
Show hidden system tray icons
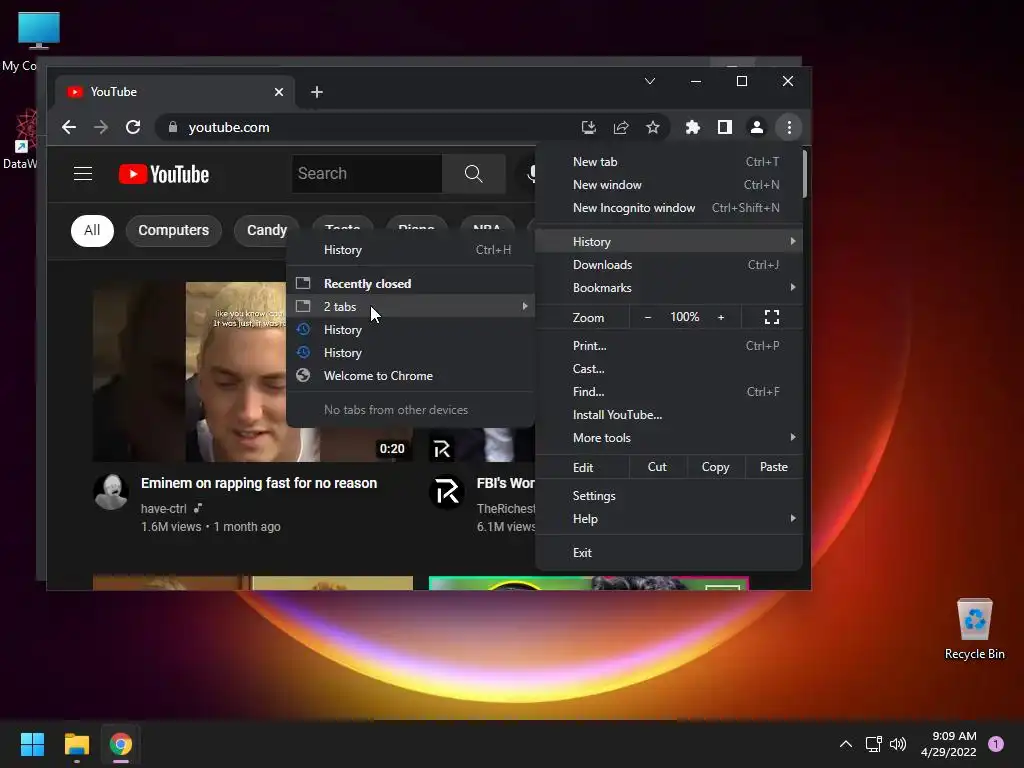846,744
